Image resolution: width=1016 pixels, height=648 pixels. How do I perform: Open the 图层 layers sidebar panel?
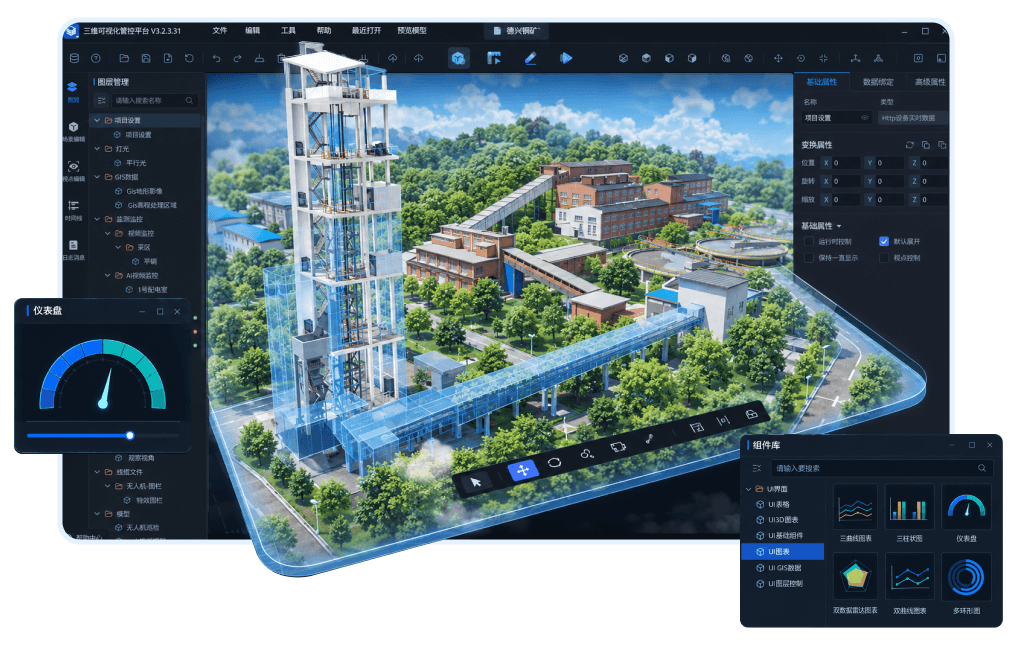click(73, 91)
